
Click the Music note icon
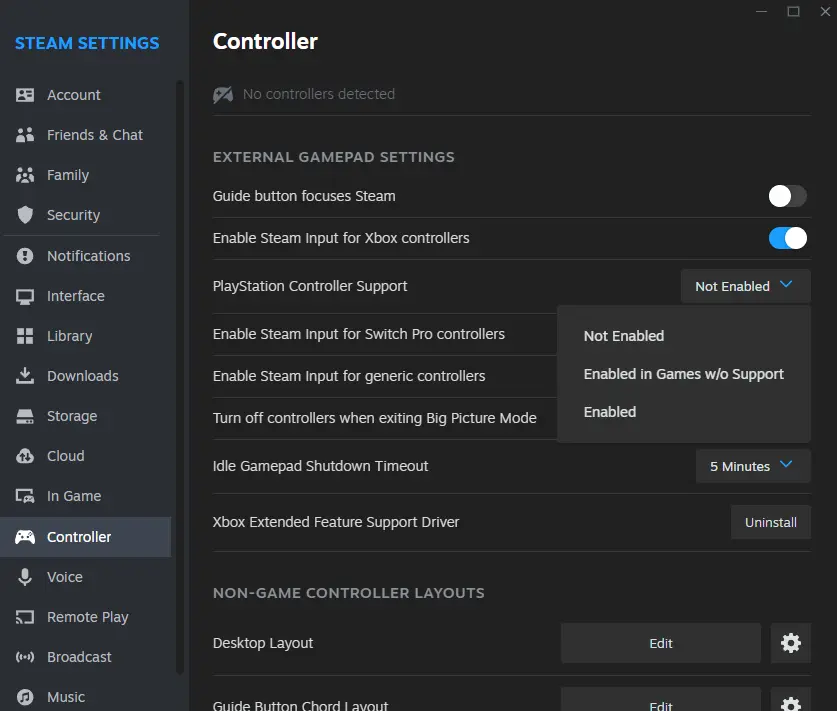coord(25,697)
